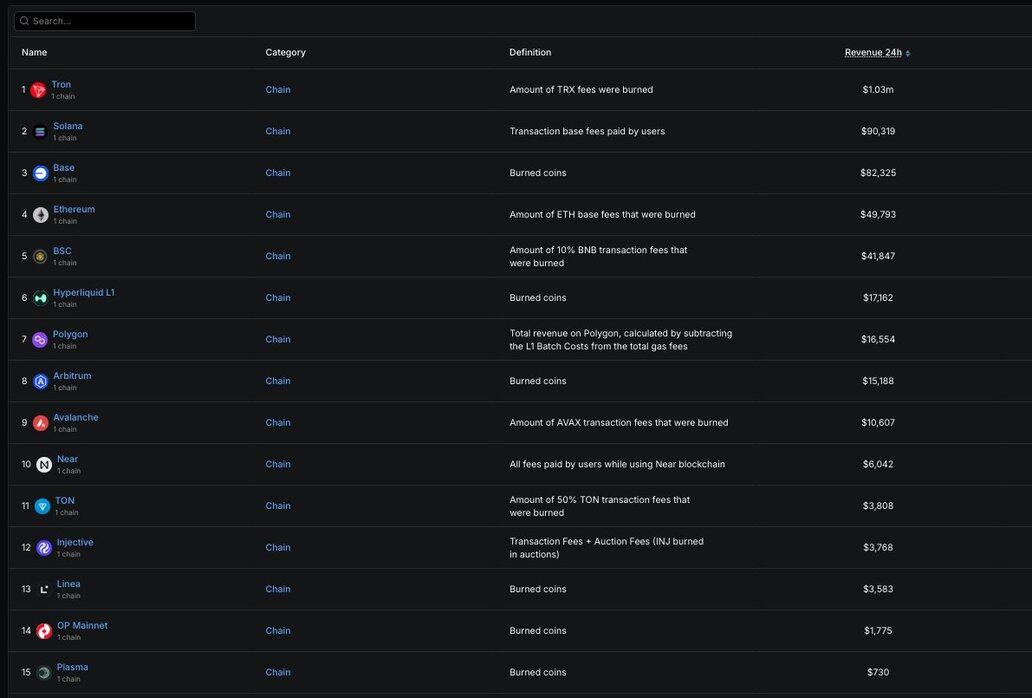Open the Injective chain name link
Viewport: 1032px width, 698px height.
[x=75, y=542]
